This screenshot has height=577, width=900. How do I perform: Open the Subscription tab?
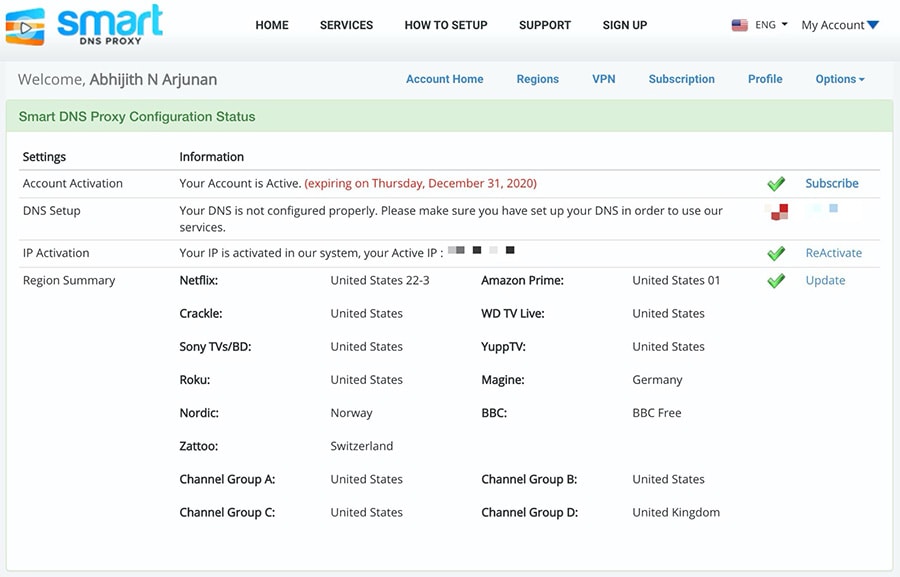tap(682, 79)
